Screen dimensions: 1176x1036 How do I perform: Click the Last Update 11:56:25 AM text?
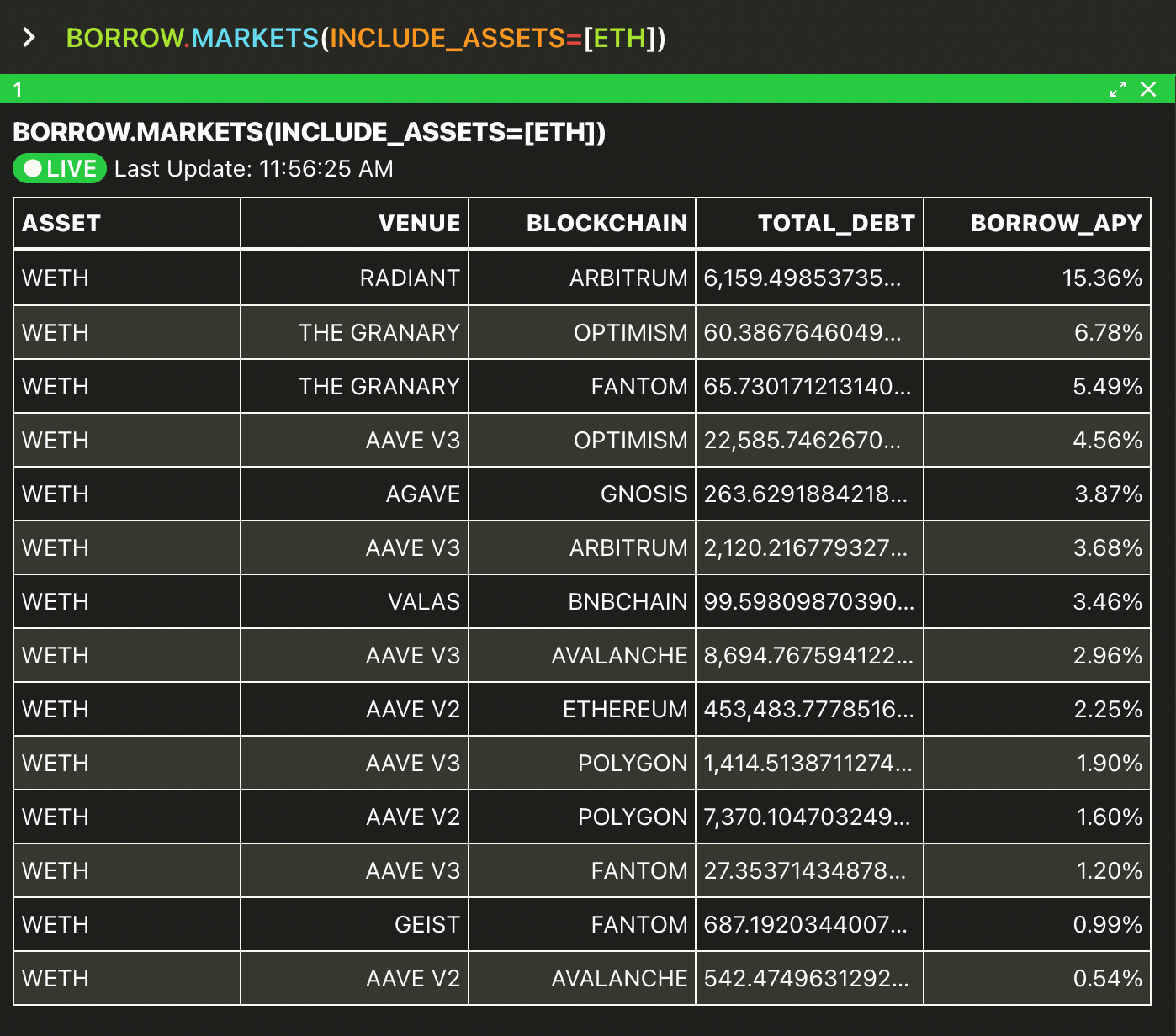pos(254,169)
